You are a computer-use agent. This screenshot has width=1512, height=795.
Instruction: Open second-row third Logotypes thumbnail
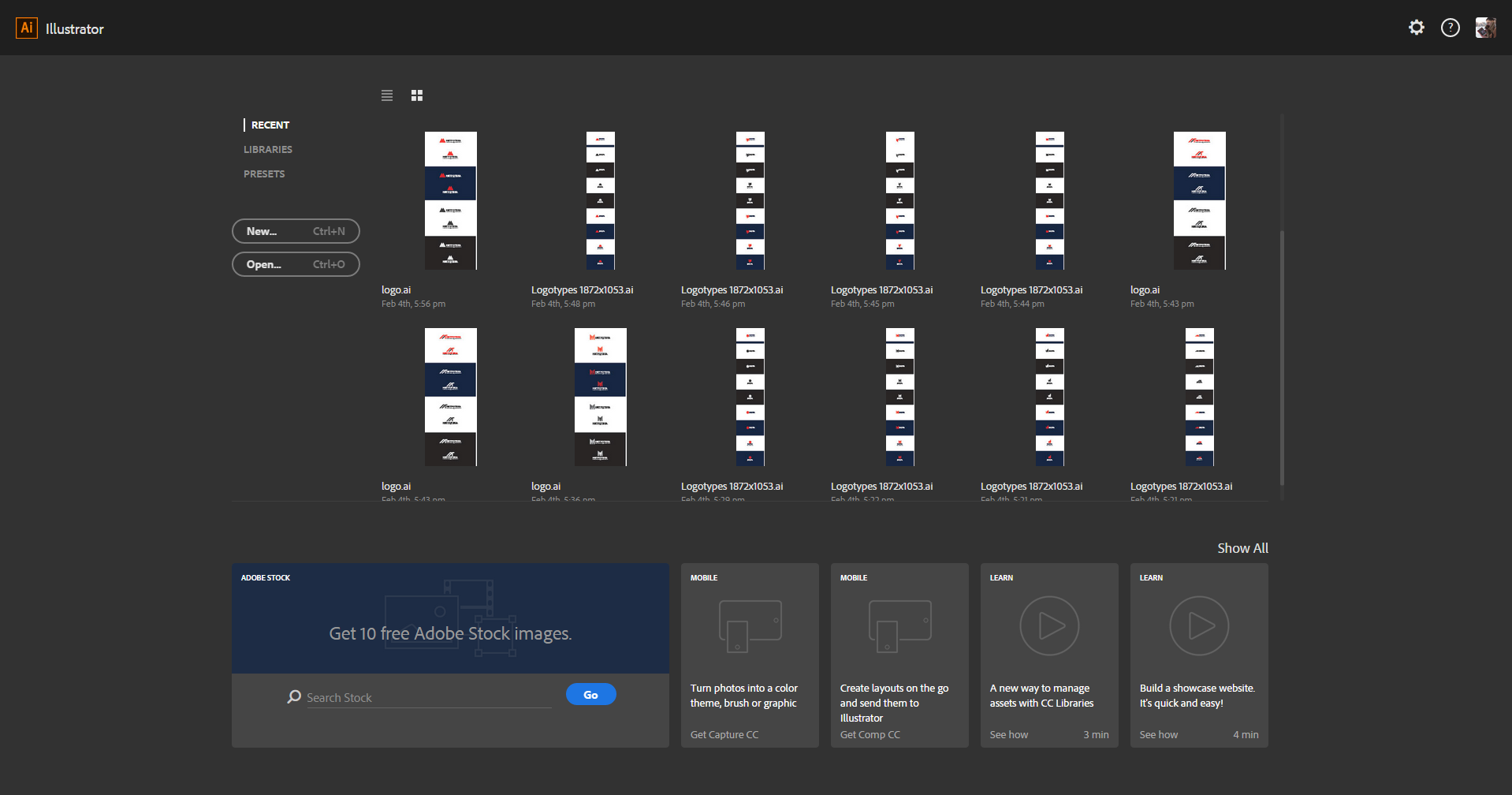(x=750, y=397)
